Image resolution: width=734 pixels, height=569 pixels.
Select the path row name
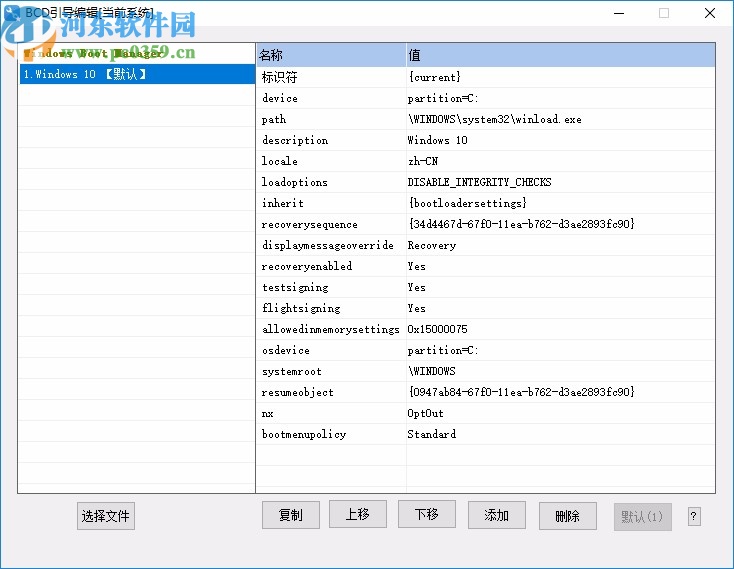[x=274, y=119]
